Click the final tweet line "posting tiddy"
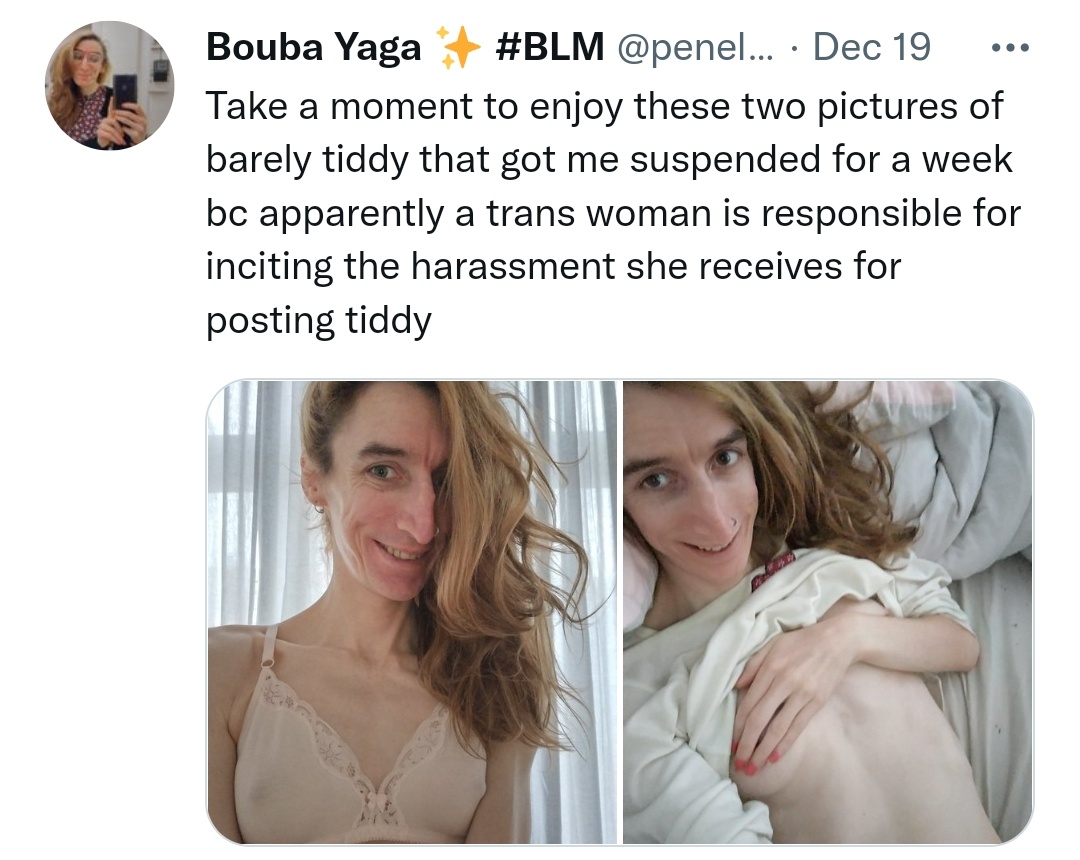Image resolution: width=1080 pixels, height=860 pixels. pyautogui.click(x=319, y=321)
